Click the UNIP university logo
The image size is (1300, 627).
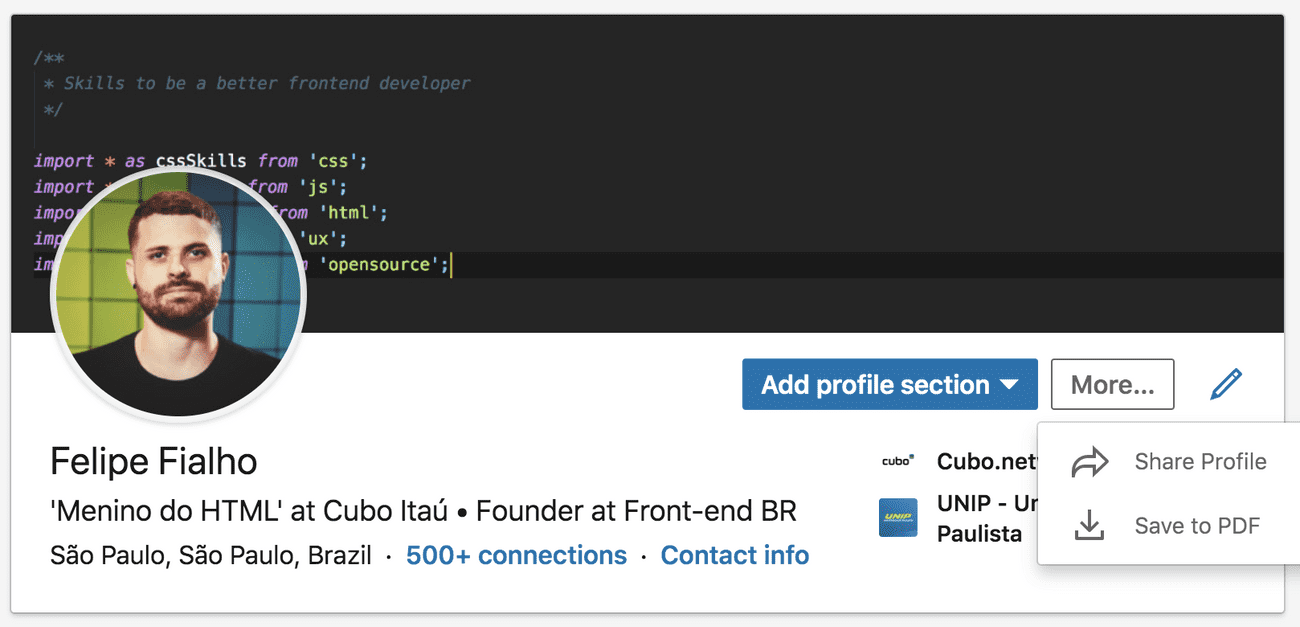click(x=899, y=519)
